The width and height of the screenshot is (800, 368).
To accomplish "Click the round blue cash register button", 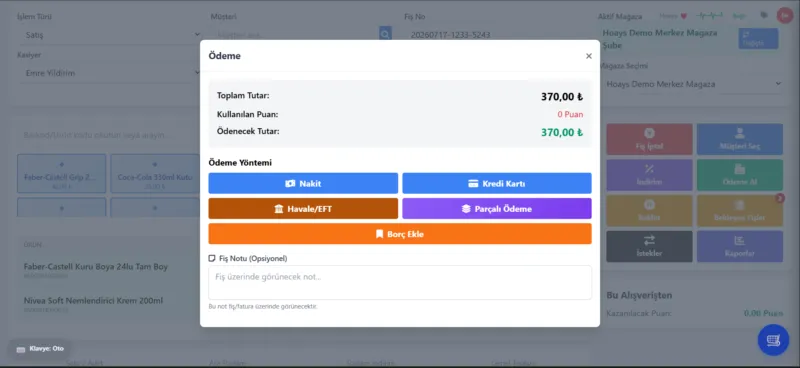I will (773, 340).
